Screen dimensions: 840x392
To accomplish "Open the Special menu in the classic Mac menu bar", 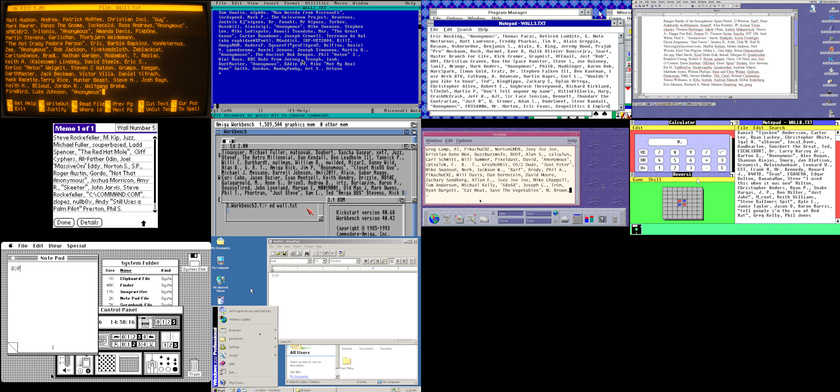I will tap(77, 246).
